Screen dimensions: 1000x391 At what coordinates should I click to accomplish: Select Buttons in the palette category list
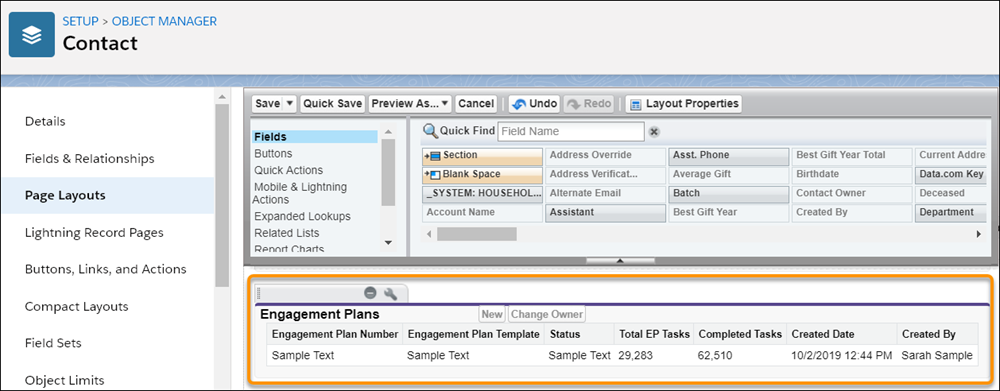click(273, 154)
